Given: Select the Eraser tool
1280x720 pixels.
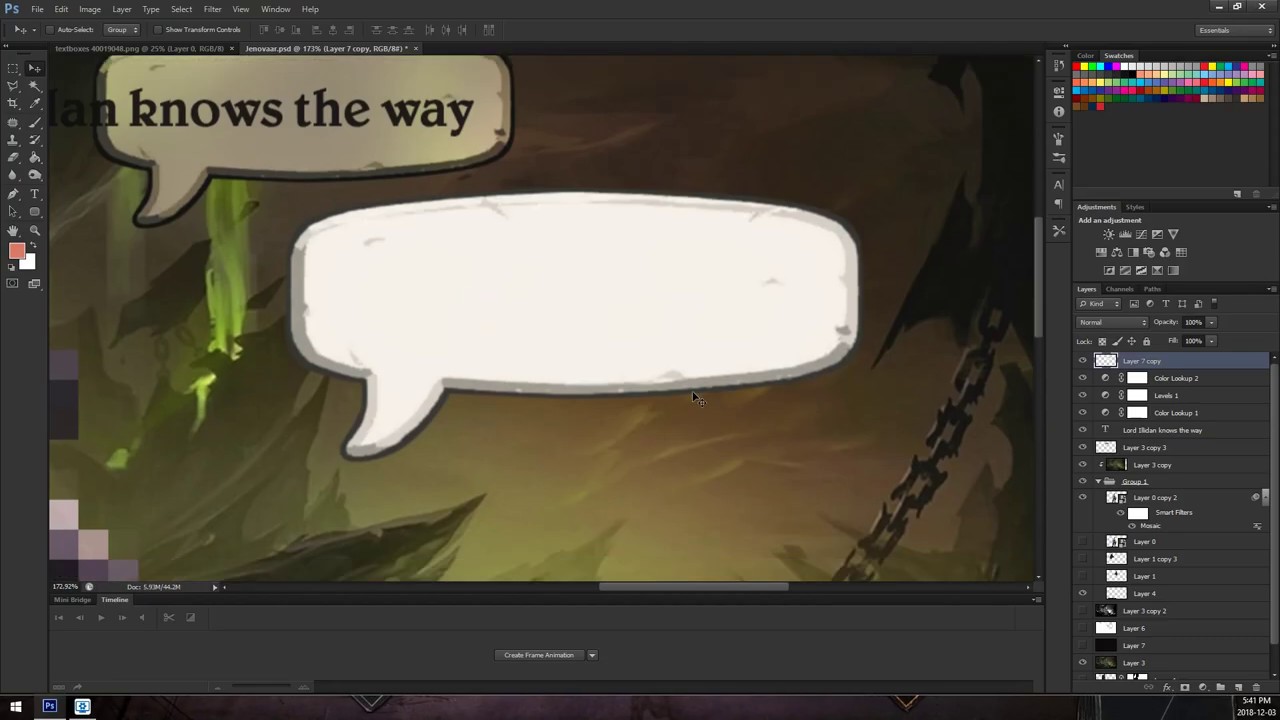Looking at the screenshot, I should pyautogui.click(x=13, y=158).
